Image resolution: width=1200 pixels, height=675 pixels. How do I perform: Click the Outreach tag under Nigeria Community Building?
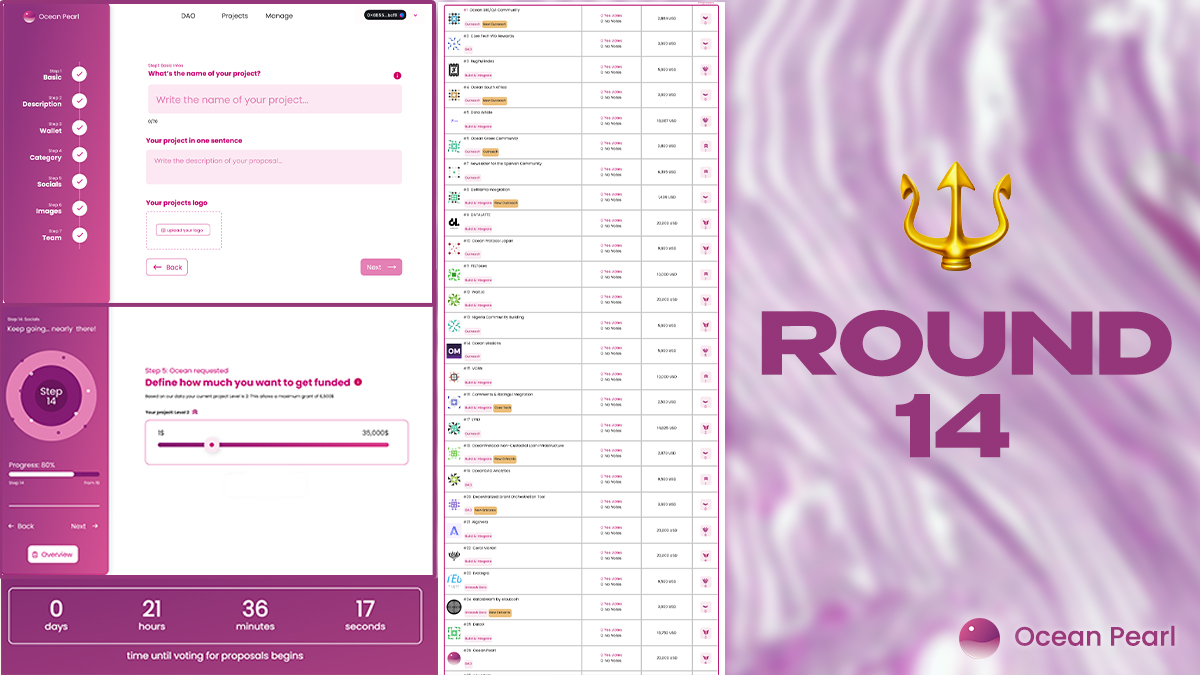(472, 331)
